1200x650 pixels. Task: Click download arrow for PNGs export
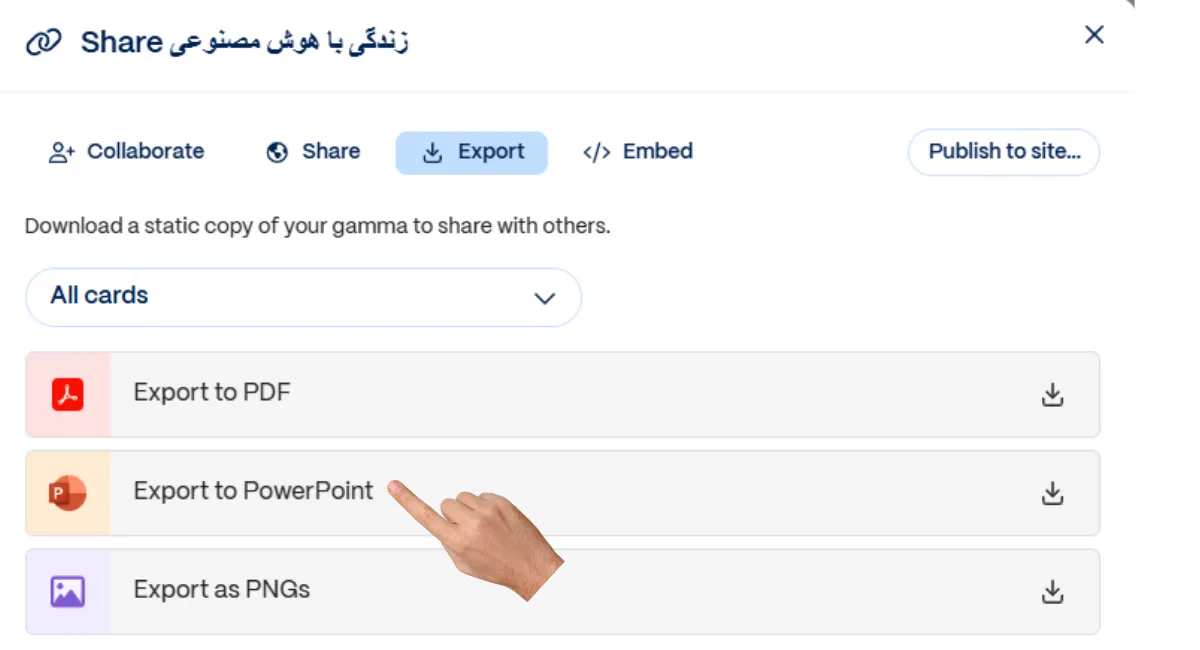(x=1052, y=592)
